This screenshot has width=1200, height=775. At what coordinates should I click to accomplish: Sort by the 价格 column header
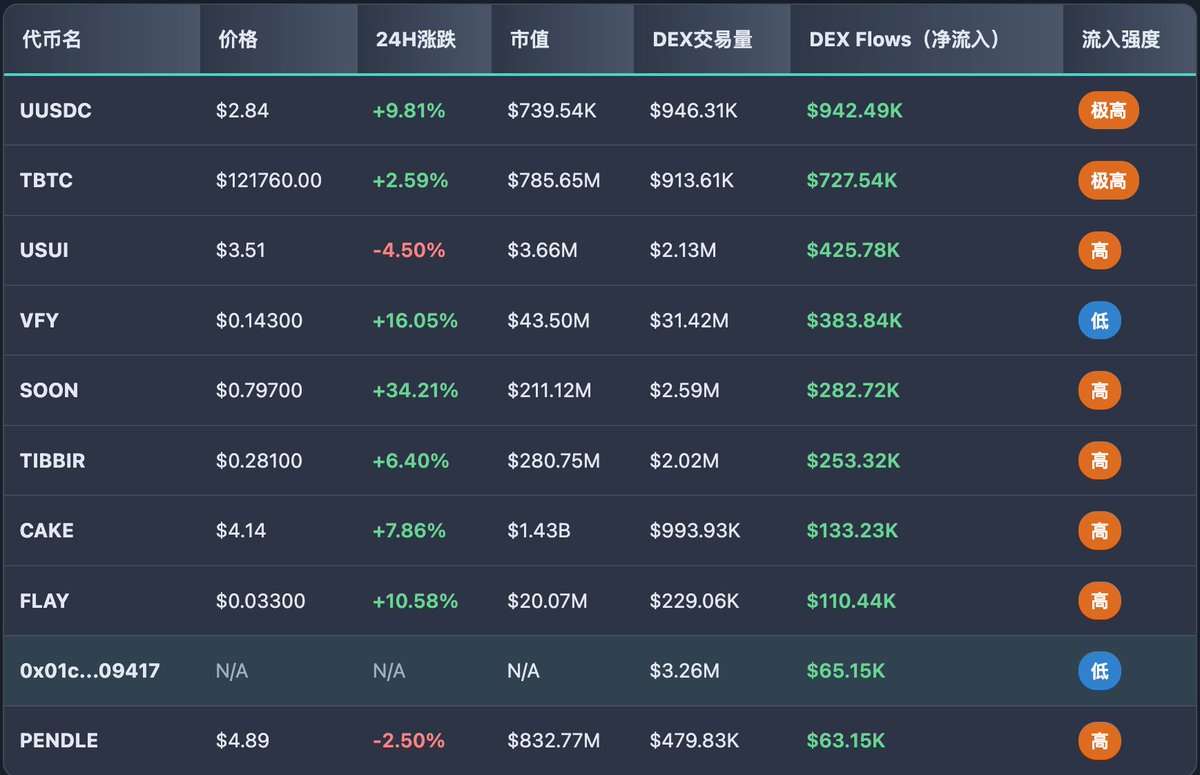(x=238, y=40)
